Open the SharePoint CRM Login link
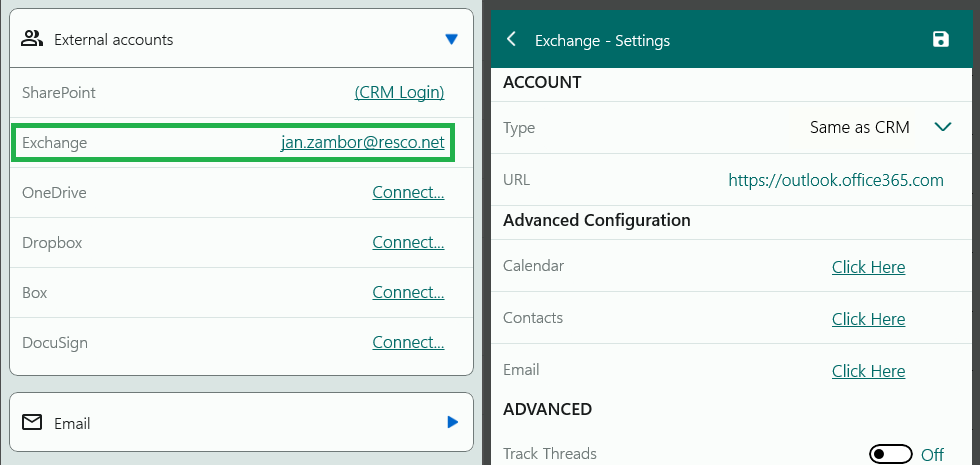 pos(399,93)
